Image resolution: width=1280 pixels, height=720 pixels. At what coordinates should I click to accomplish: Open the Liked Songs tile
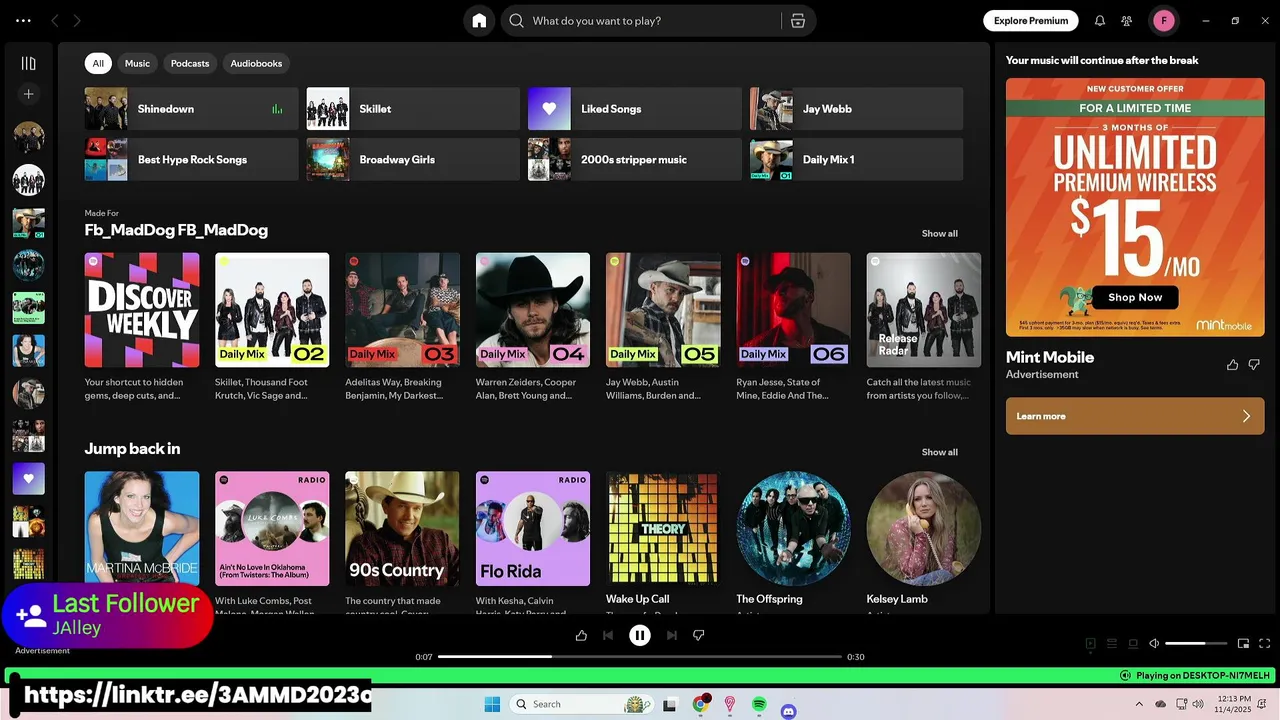(635, 109)
